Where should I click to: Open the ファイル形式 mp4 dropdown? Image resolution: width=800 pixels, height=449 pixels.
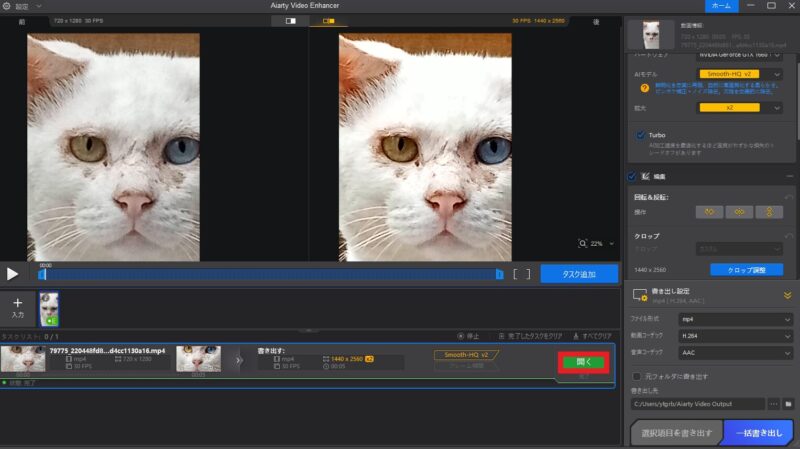735,319
